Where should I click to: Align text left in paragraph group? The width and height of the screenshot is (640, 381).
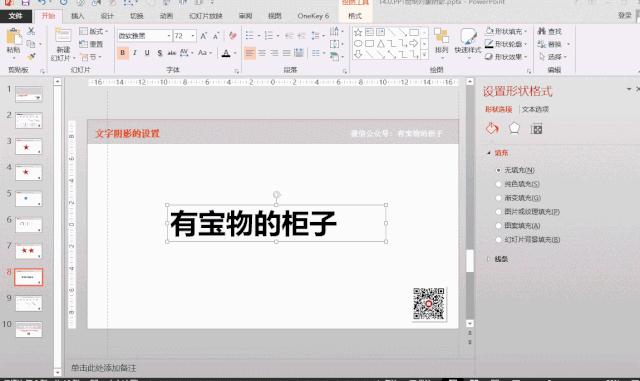click(x=250, y=53)
